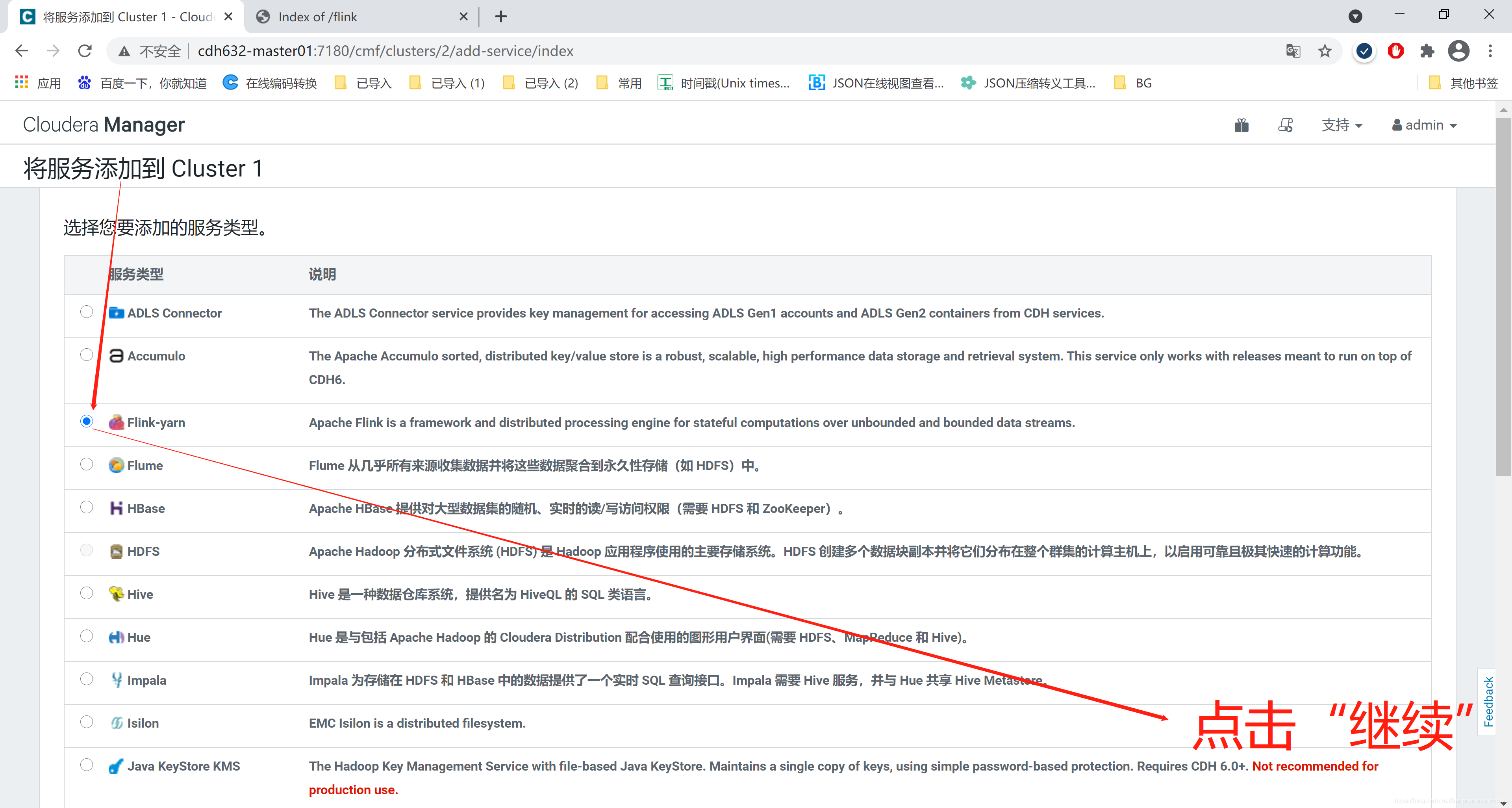The image size is (1512, 808).
Task: Click the ADLS Connector service icon
Action: (116, 313)
